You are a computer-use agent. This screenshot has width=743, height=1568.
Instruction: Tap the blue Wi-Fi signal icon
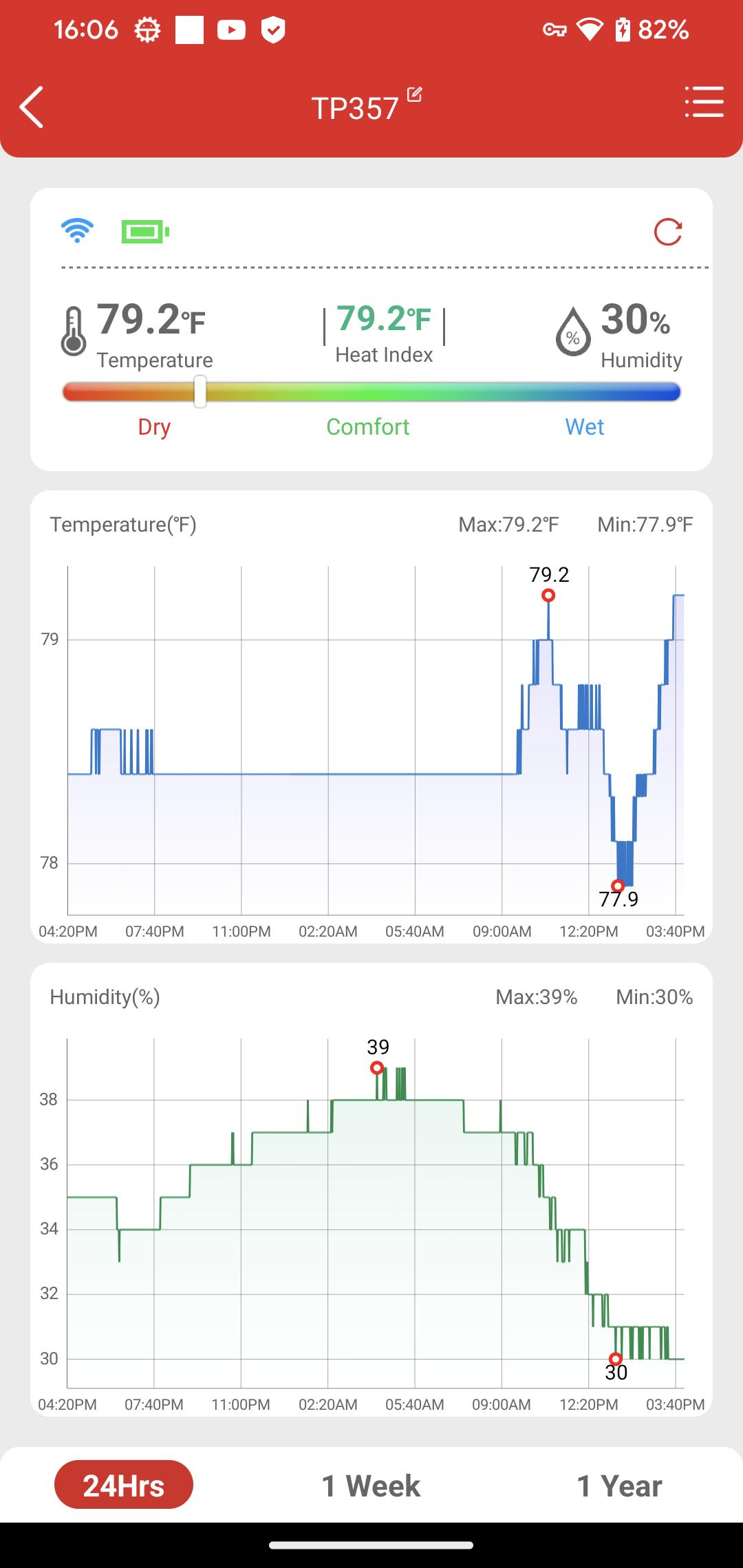(x=77, y=230)
